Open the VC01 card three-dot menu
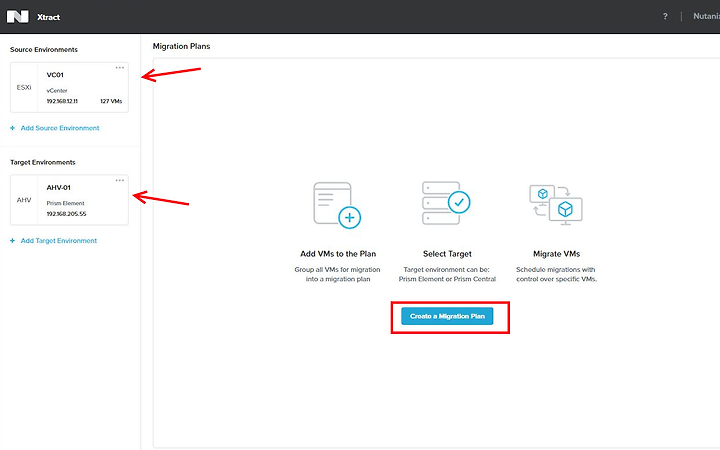Image resolution: width=720 pixels, height=450 pixels. pos(120,68)
